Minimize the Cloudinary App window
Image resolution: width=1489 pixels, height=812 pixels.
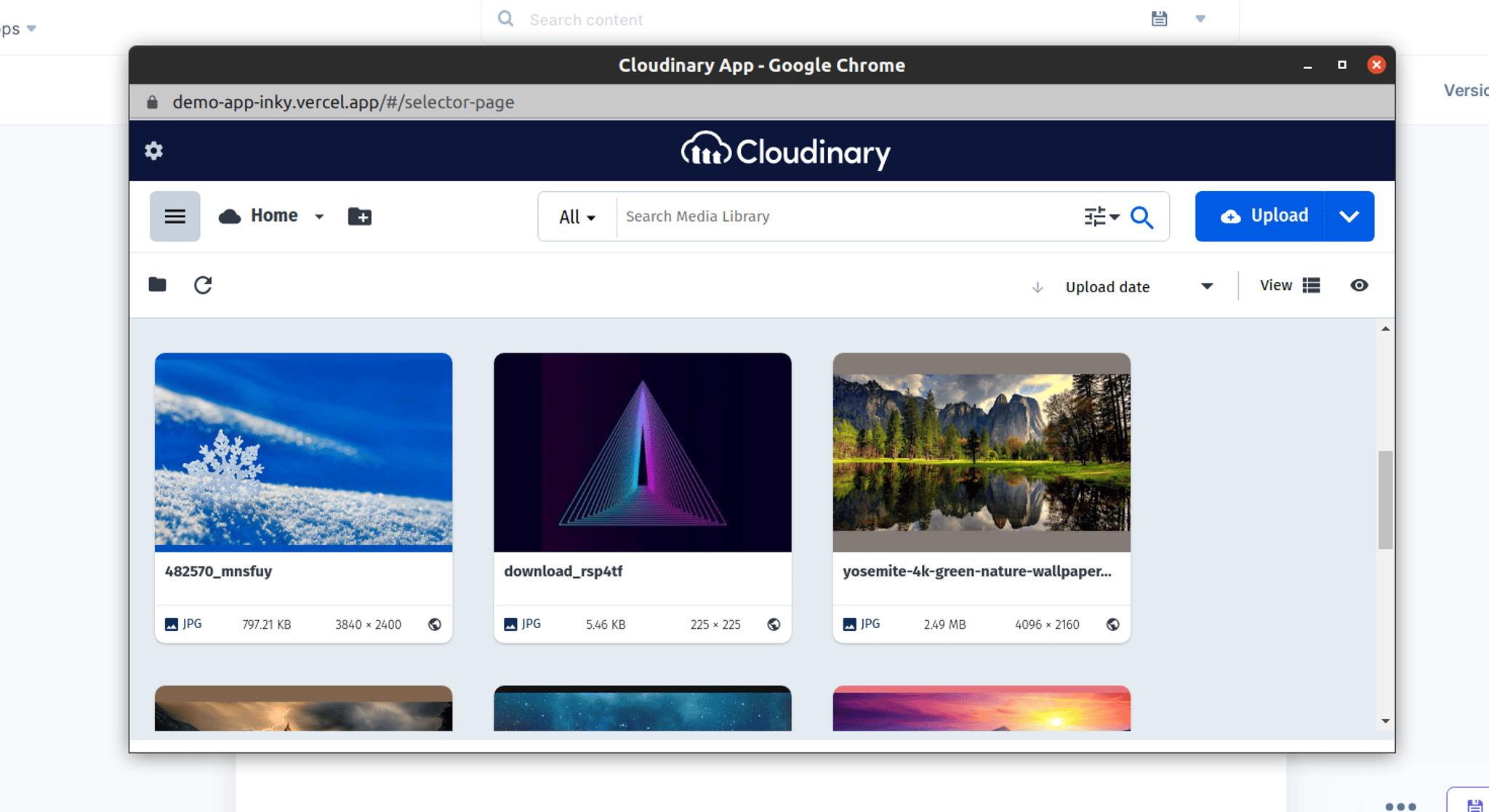(x=1307, y=65)
